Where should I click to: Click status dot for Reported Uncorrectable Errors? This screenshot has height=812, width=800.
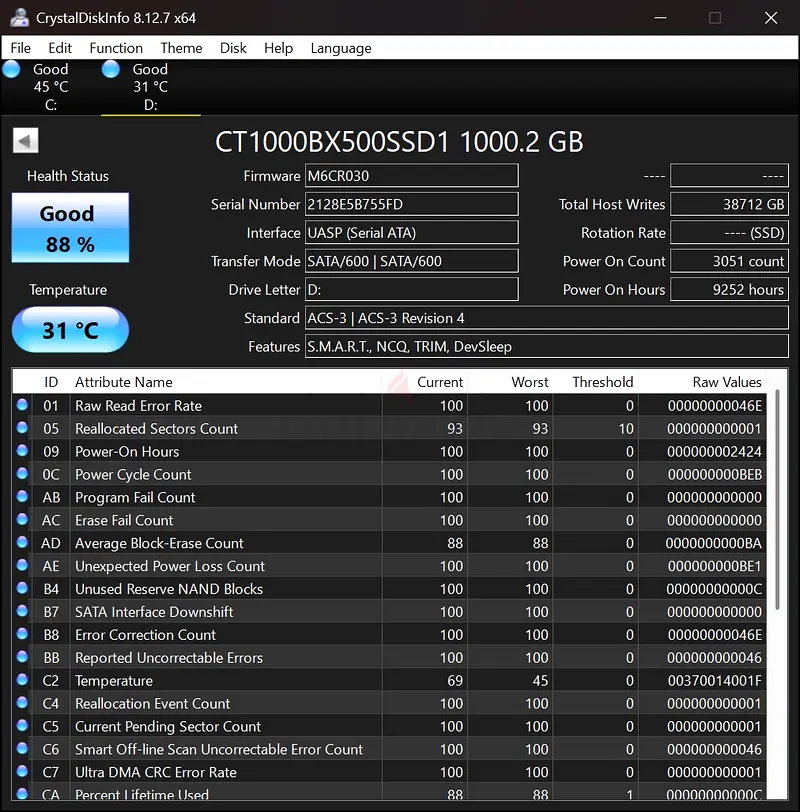[22, 657]
